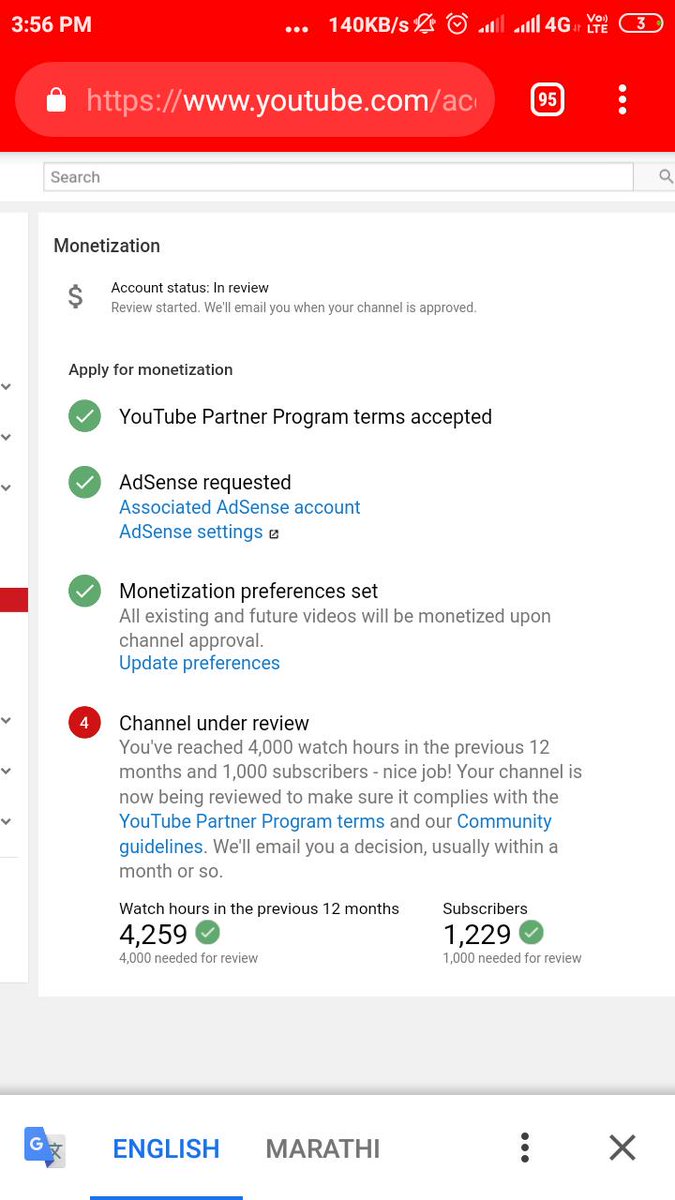Click the 1,229 subscribers value
This screenshot has height=1200, width=675.
click(x=477, y=934)
